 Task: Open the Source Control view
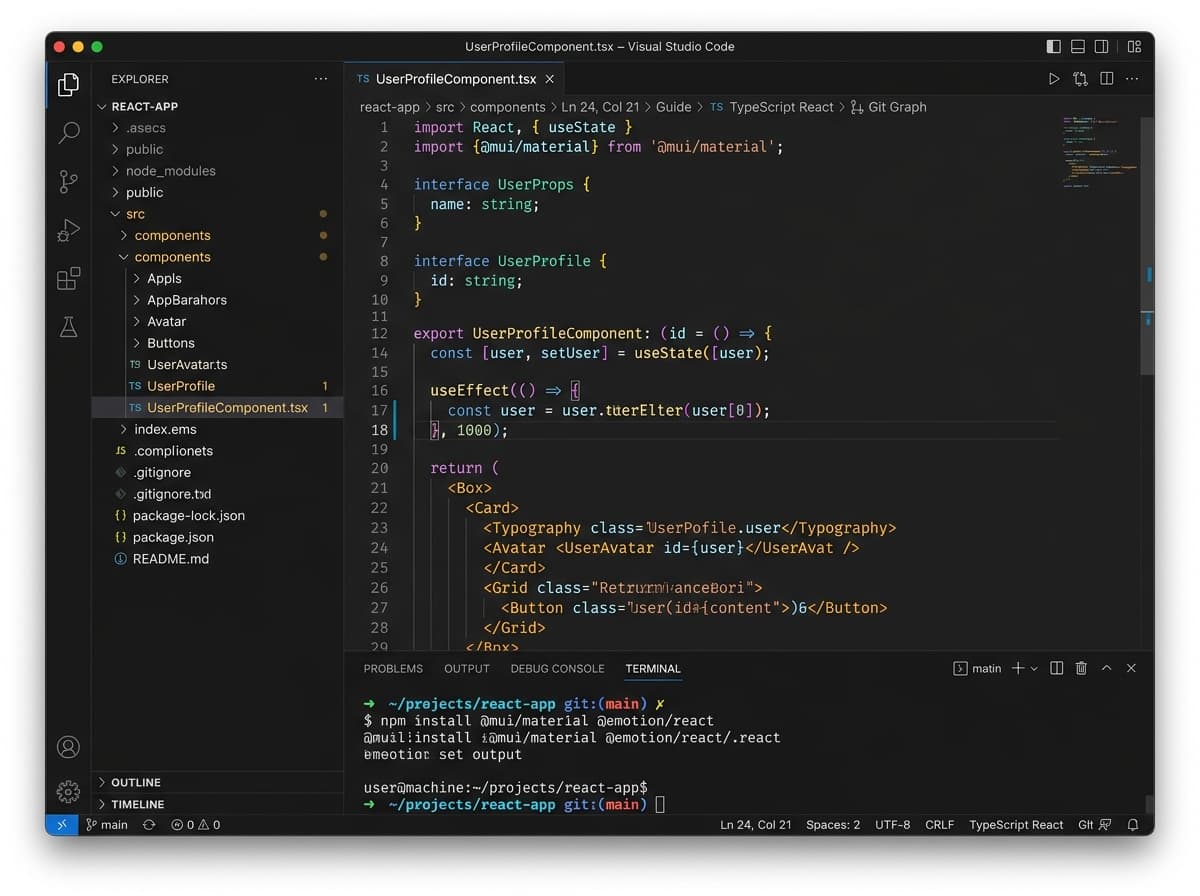[x=68, y=181]
